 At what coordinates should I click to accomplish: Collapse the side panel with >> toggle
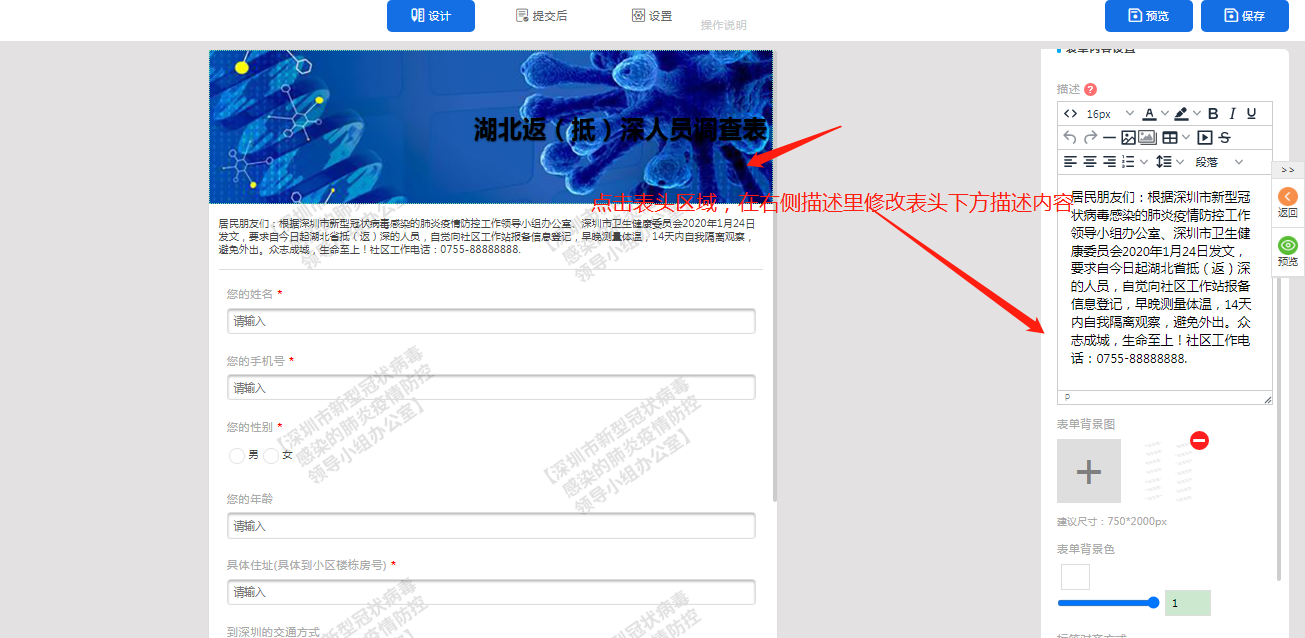pyautogui.click(x=1287, y=170)
